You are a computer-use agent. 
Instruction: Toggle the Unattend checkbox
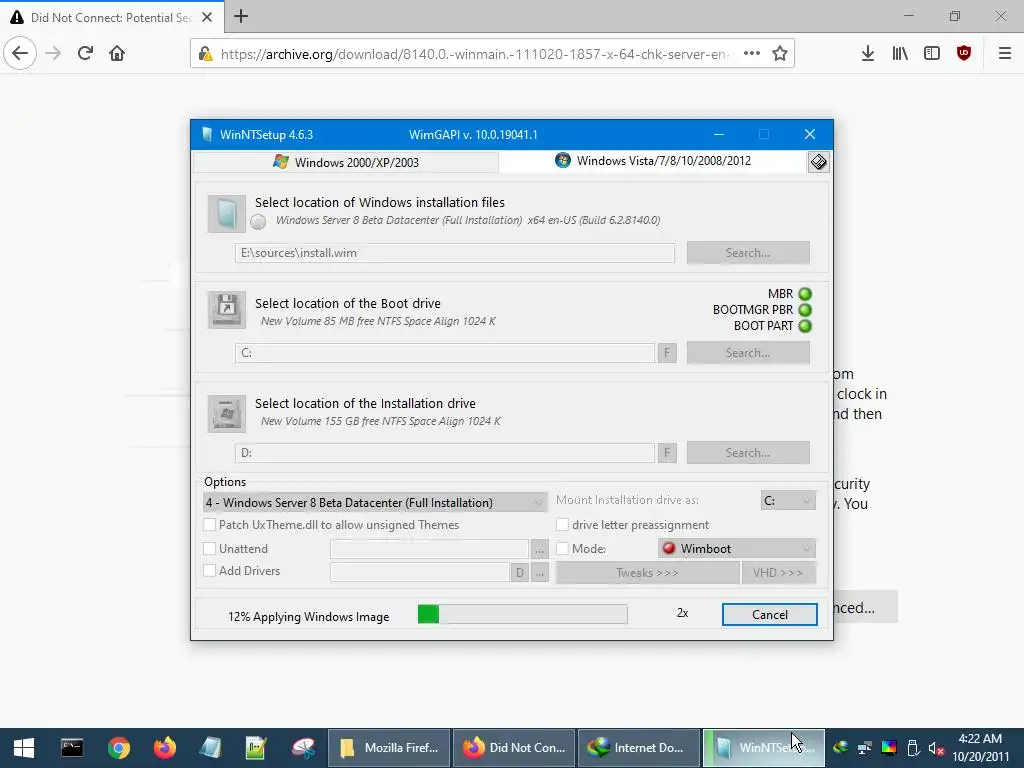point(210,549)
